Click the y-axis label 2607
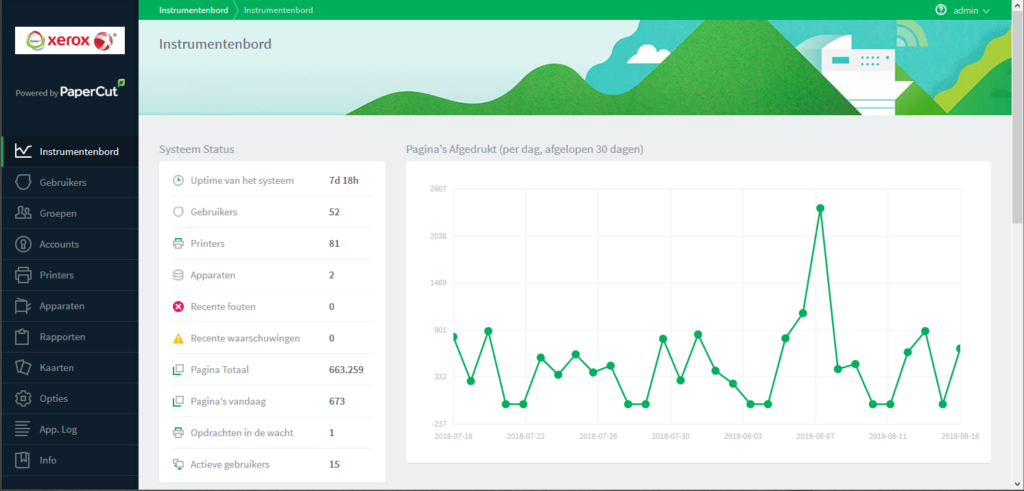 pos(438,189)
